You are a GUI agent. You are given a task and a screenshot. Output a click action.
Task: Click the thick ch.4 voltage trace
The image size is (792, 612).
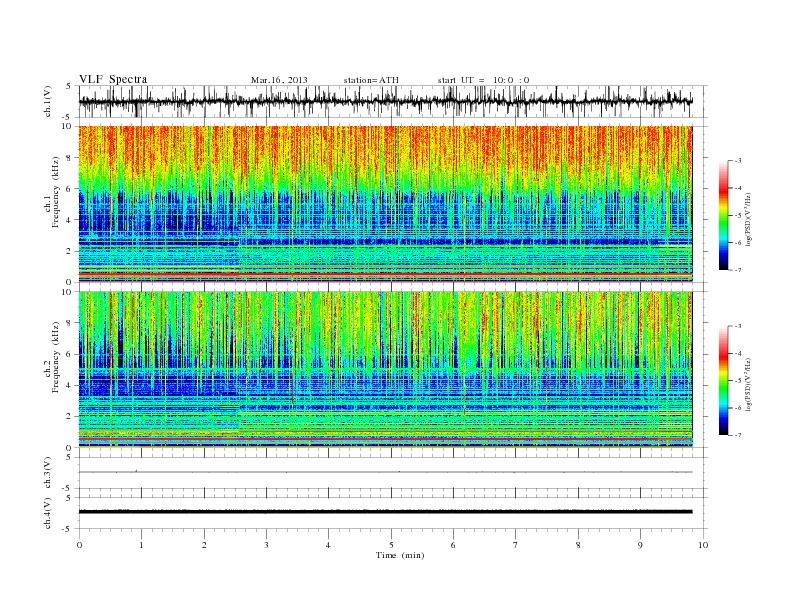coord(385,512)
